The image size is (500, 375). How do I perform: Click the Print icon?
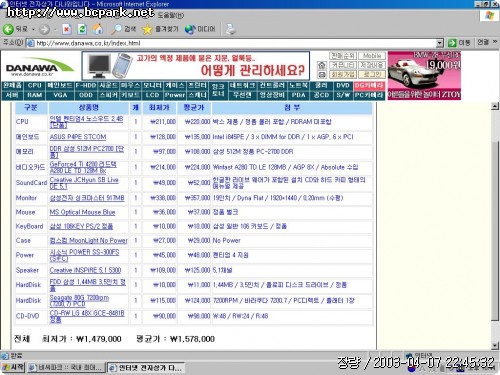click(x=230, y=29)
